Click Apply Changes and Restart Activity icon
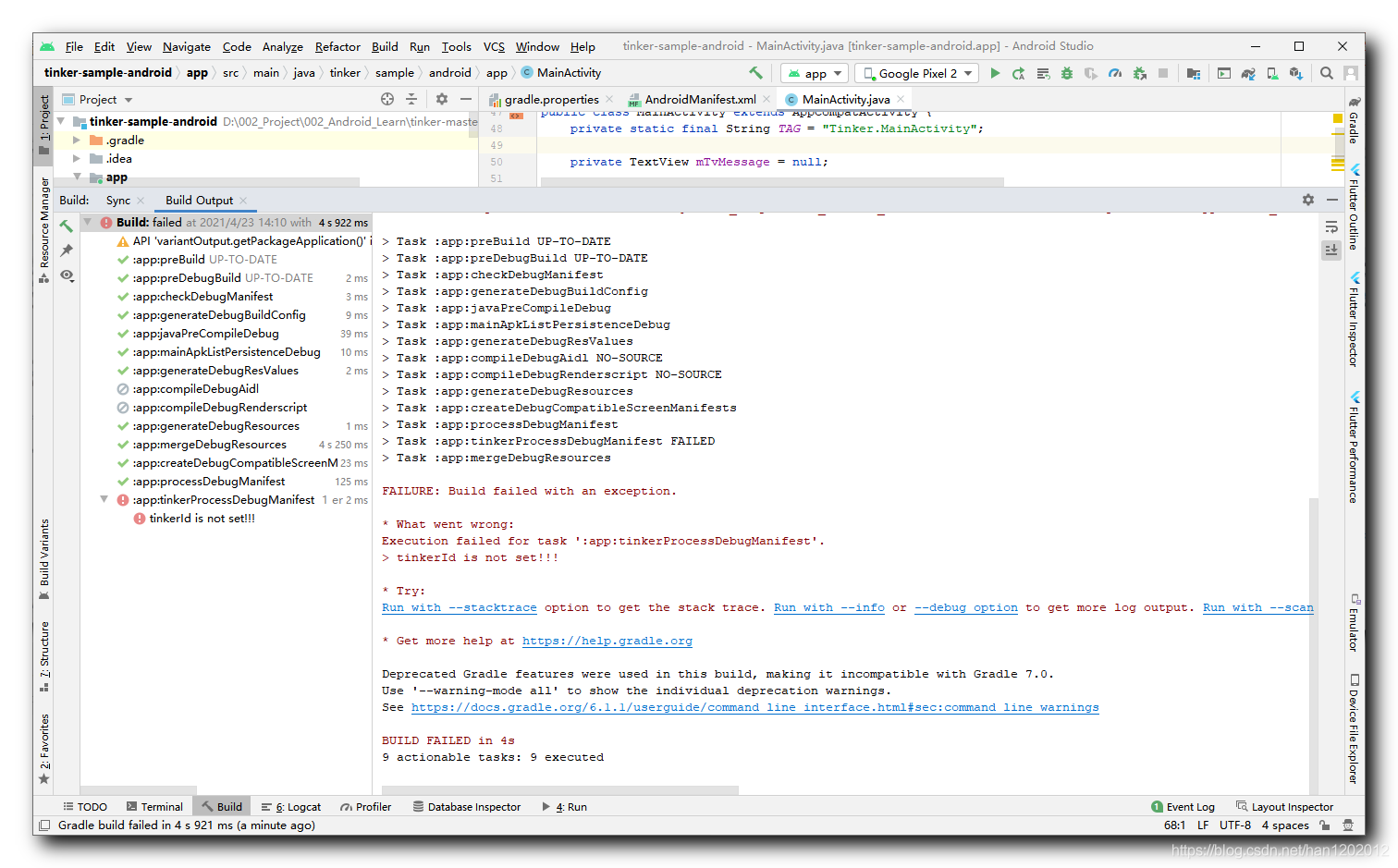The width and height of the screenshot is (1398, 868). [x=1019, y=73]
